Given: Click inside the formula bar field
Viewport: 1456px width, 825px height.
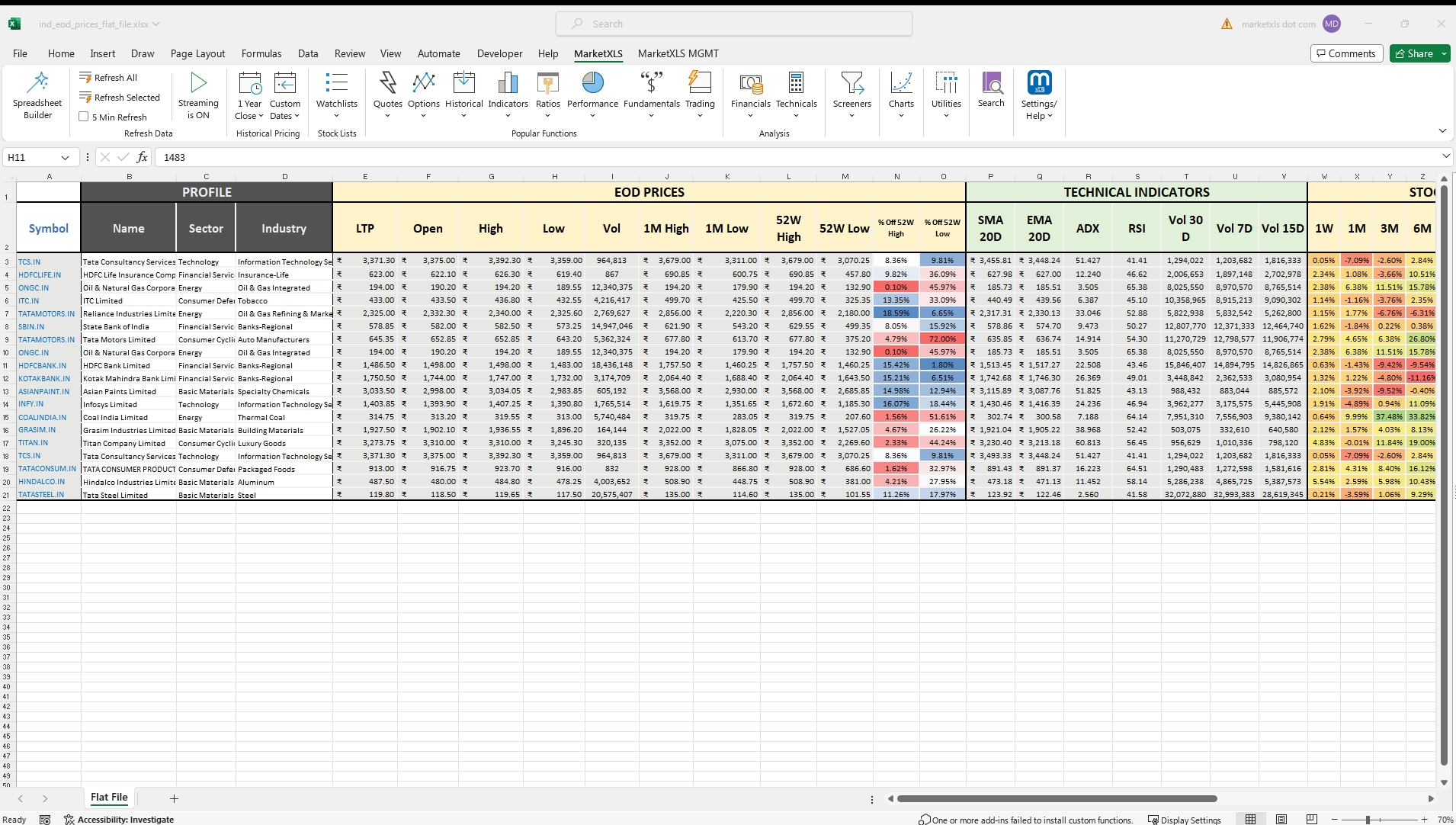Looking at the screenshot, I should click(x=762, y=157).
